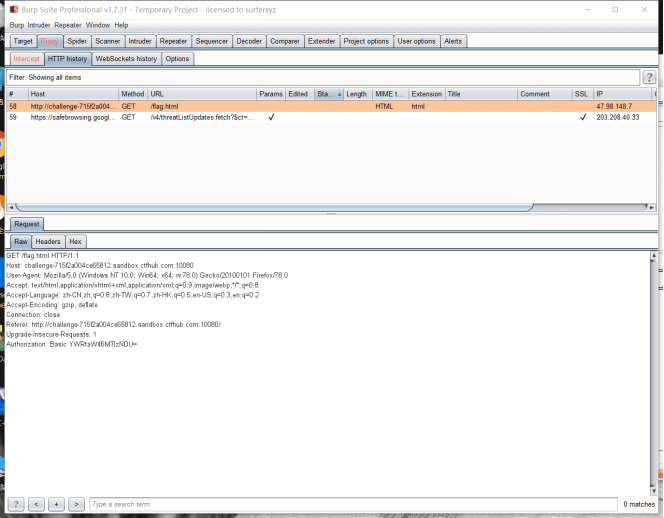Click the User-Agent header line
The width and height of the screenshot is (664, 518).
147,275
